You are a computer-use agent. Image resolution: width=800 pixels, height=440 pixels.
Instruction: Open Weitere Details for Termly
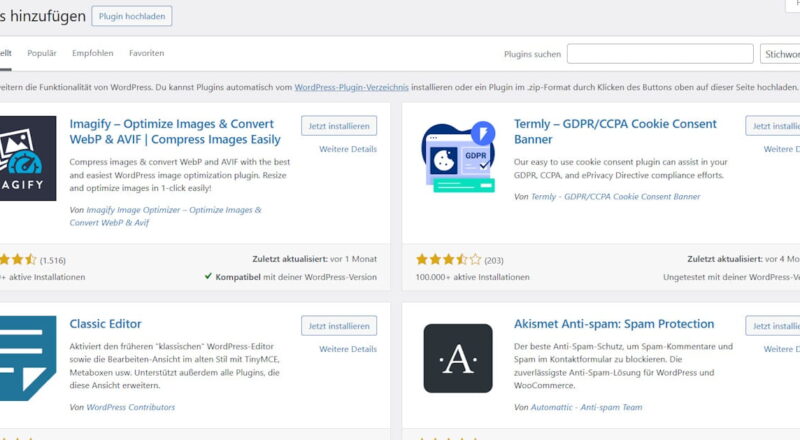(782, 149)
